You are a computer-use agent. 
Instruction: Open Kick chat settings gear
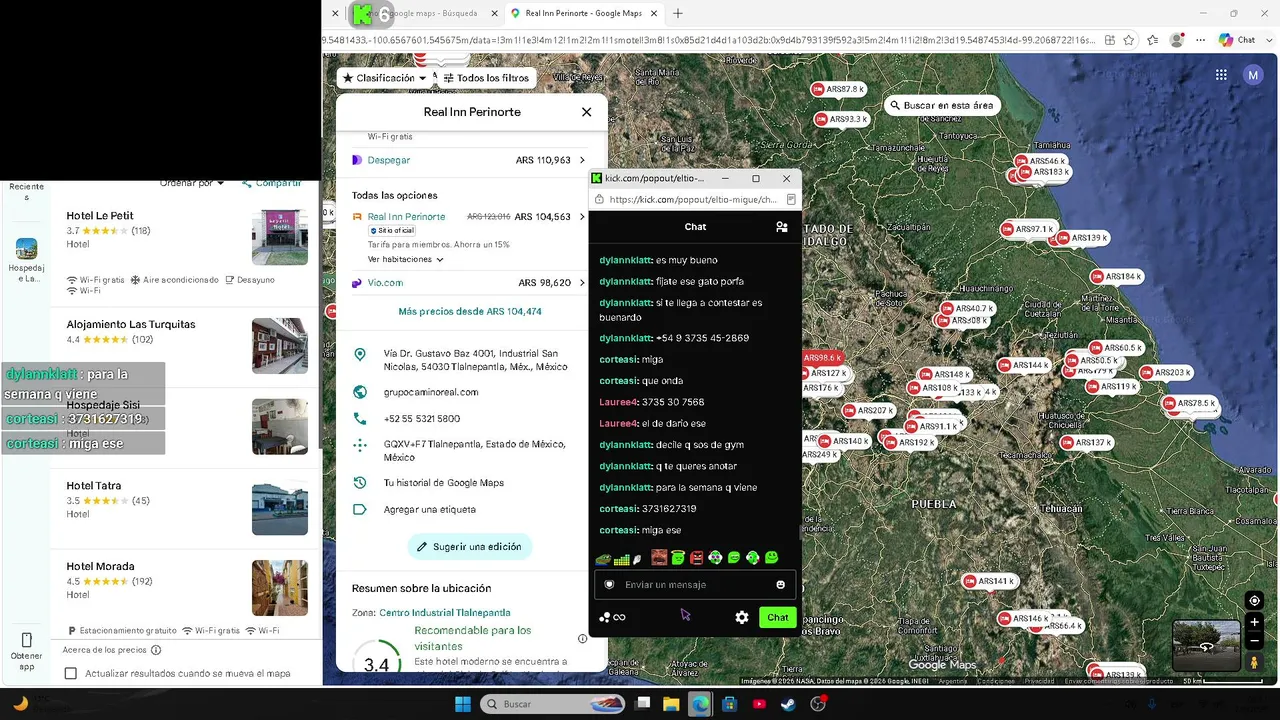[742, 617]
